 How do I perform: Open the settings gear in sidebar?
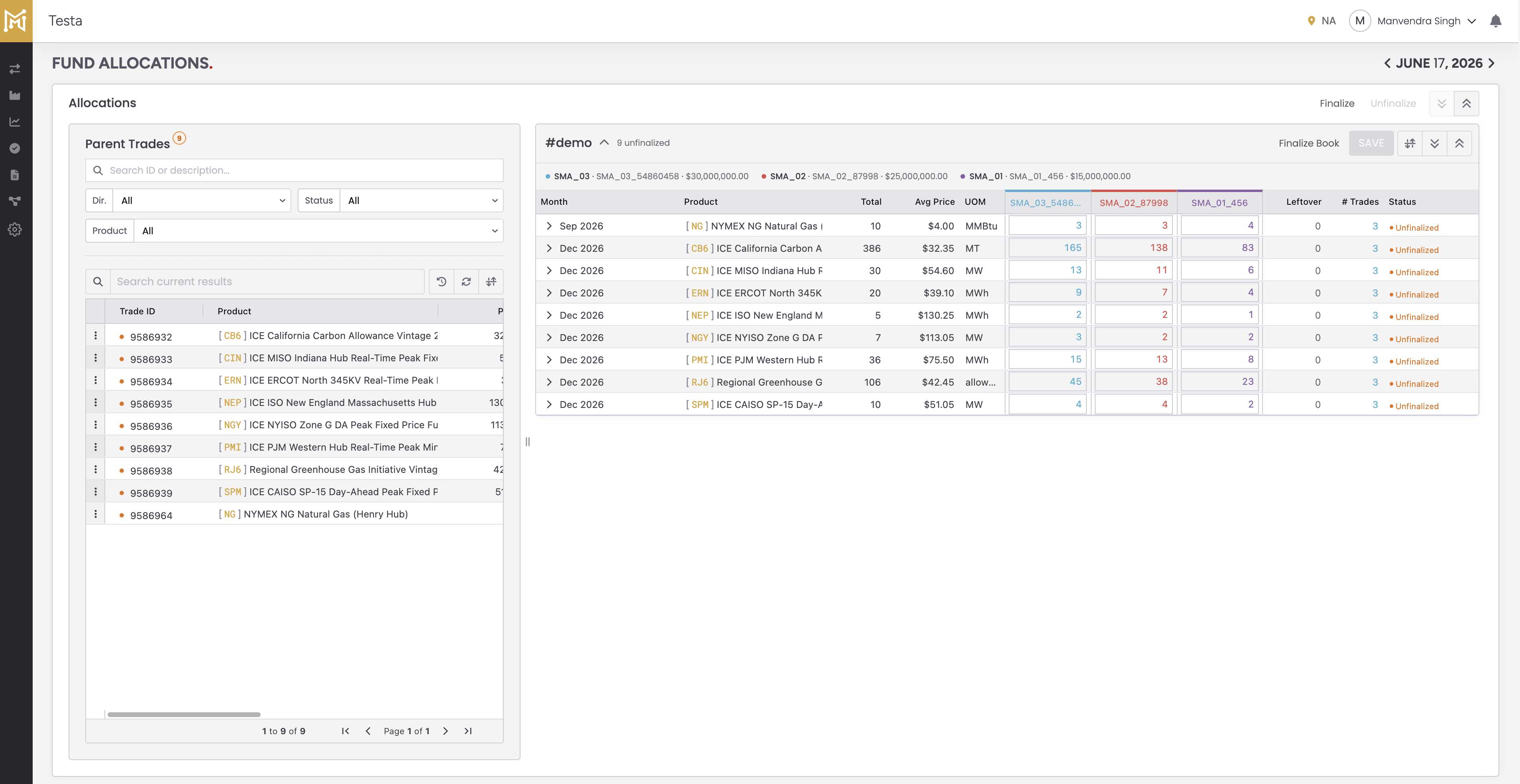coord(15,229)
